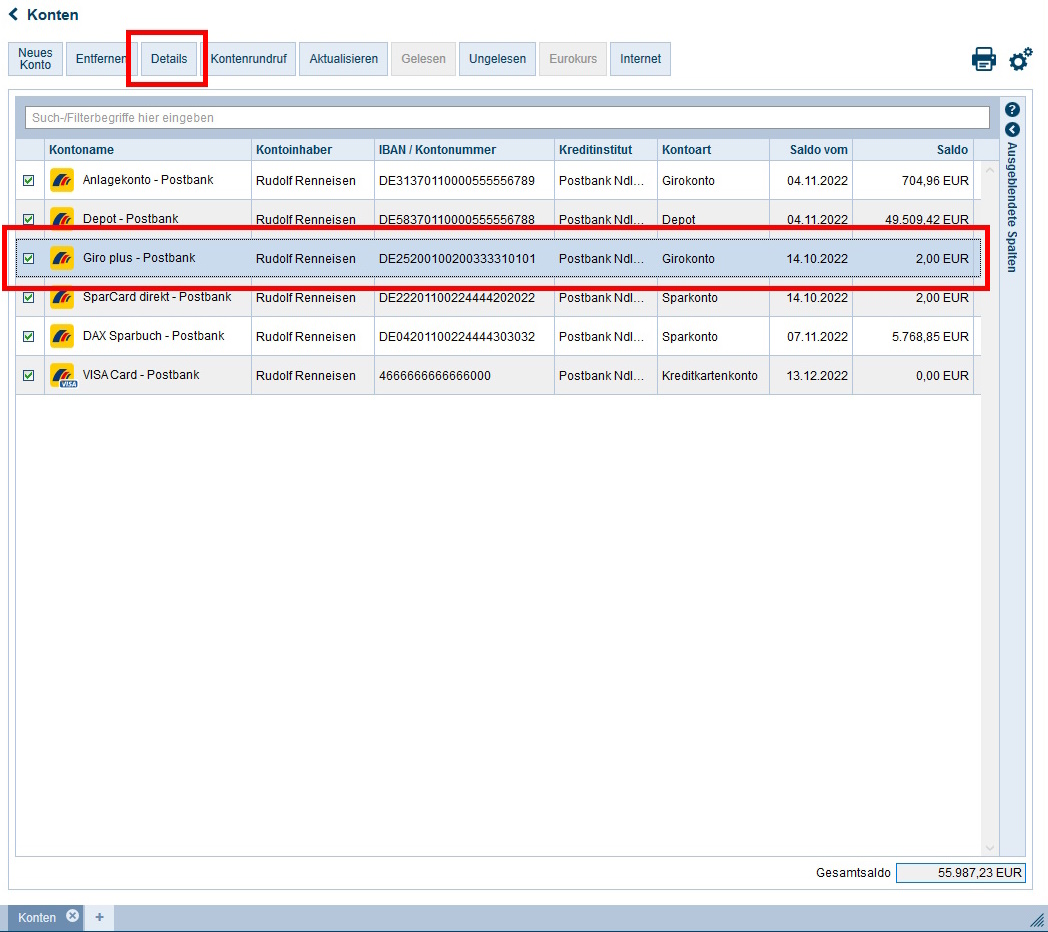
Task: Click the greyed Eurokurs button
Action: pyautogui.click(x=573, y=59)
